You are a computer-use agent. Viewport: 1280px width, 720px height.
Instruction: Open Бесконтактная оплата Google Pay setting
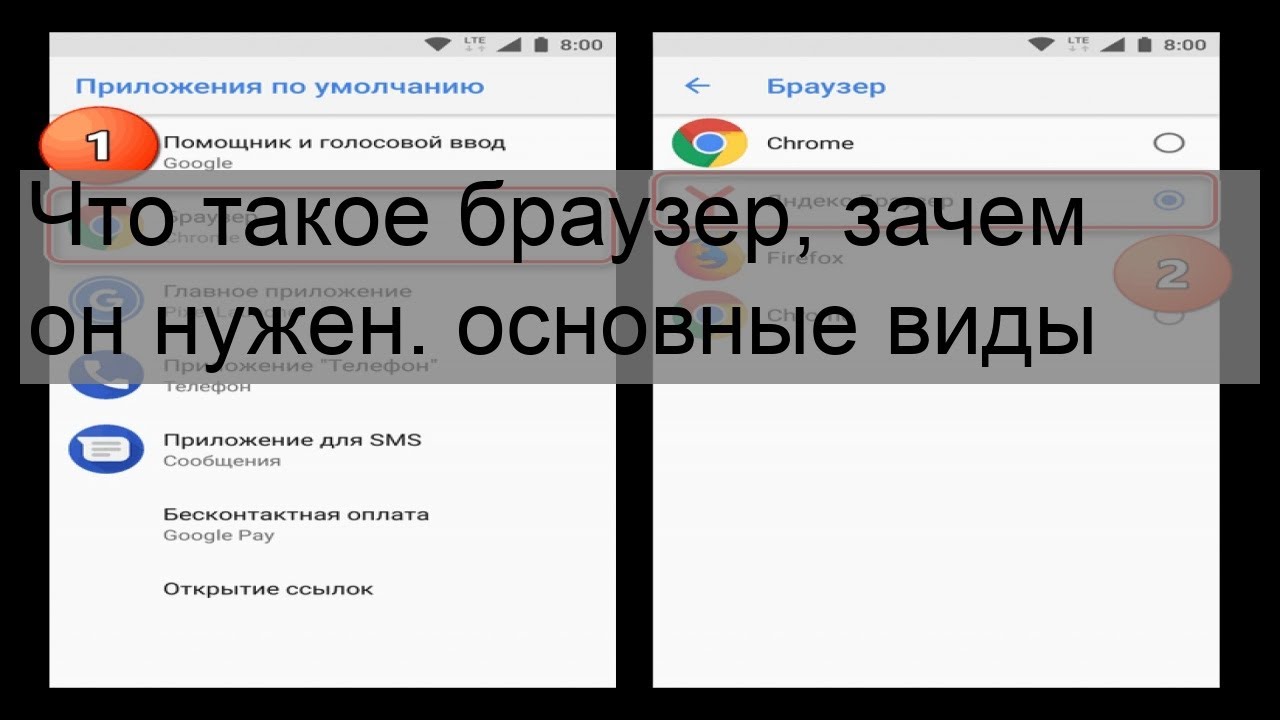coord(296,524)
